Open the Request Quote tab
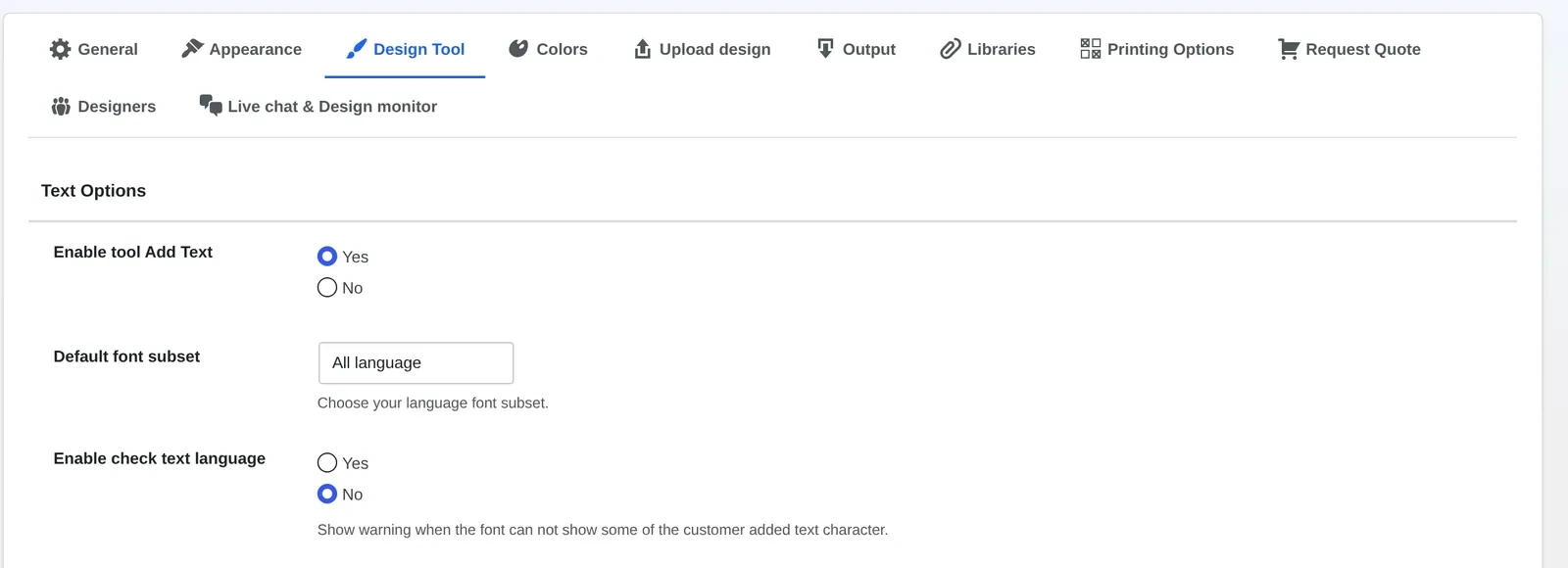This screenshot has width=1568, height=568. [x=1349, y=49]
